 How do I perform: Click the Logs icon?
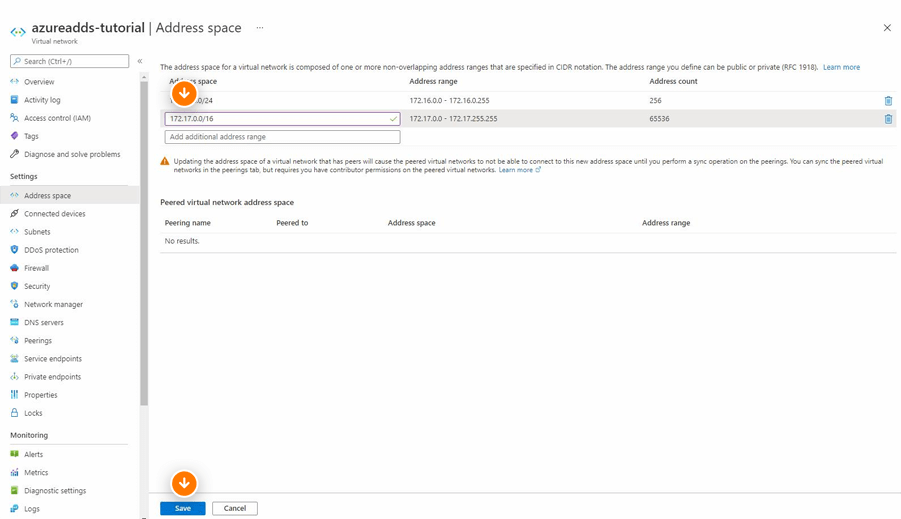coord(14,508)
